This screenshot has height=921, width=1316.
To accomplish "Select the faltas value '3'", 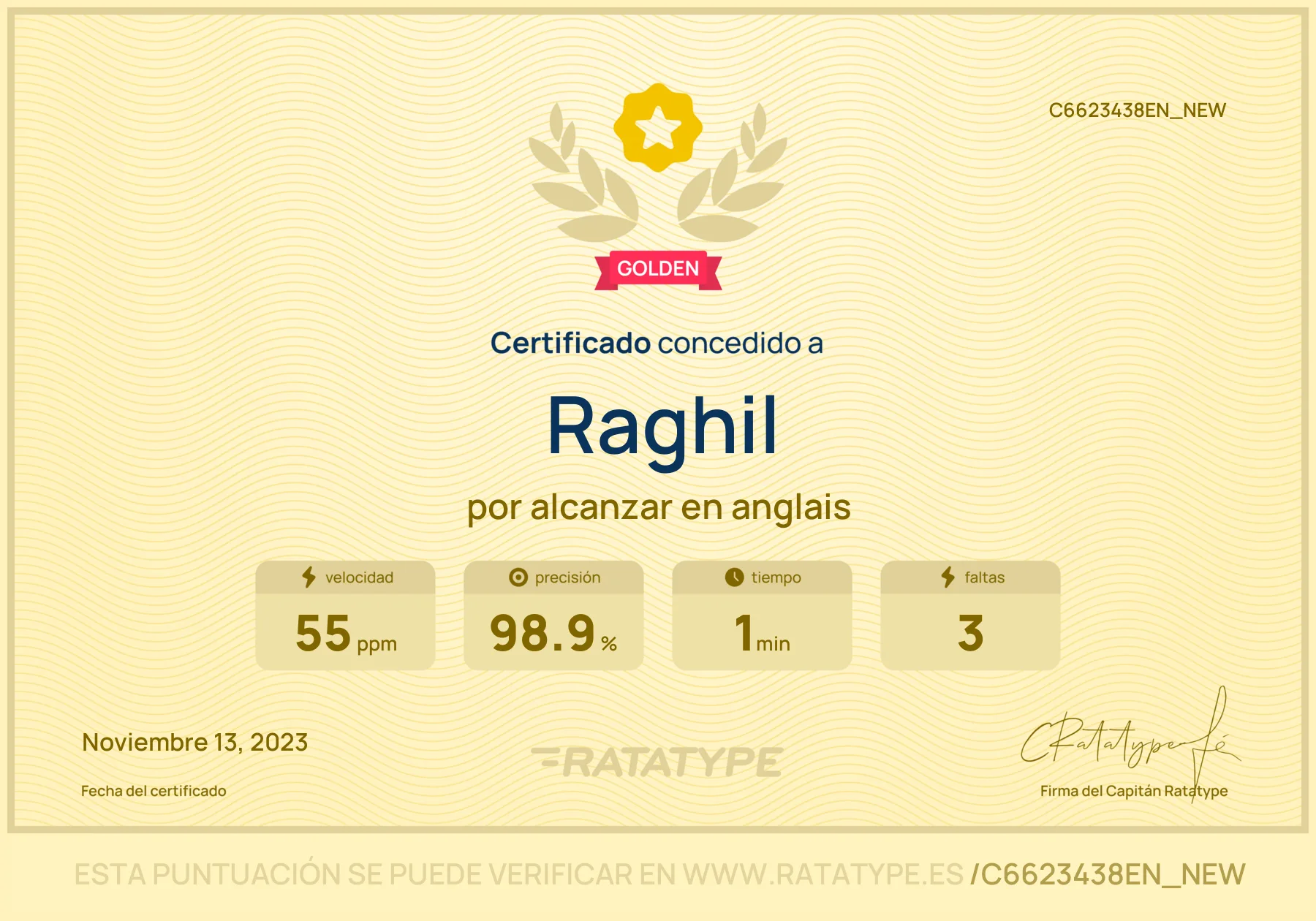I will [970, 633].
